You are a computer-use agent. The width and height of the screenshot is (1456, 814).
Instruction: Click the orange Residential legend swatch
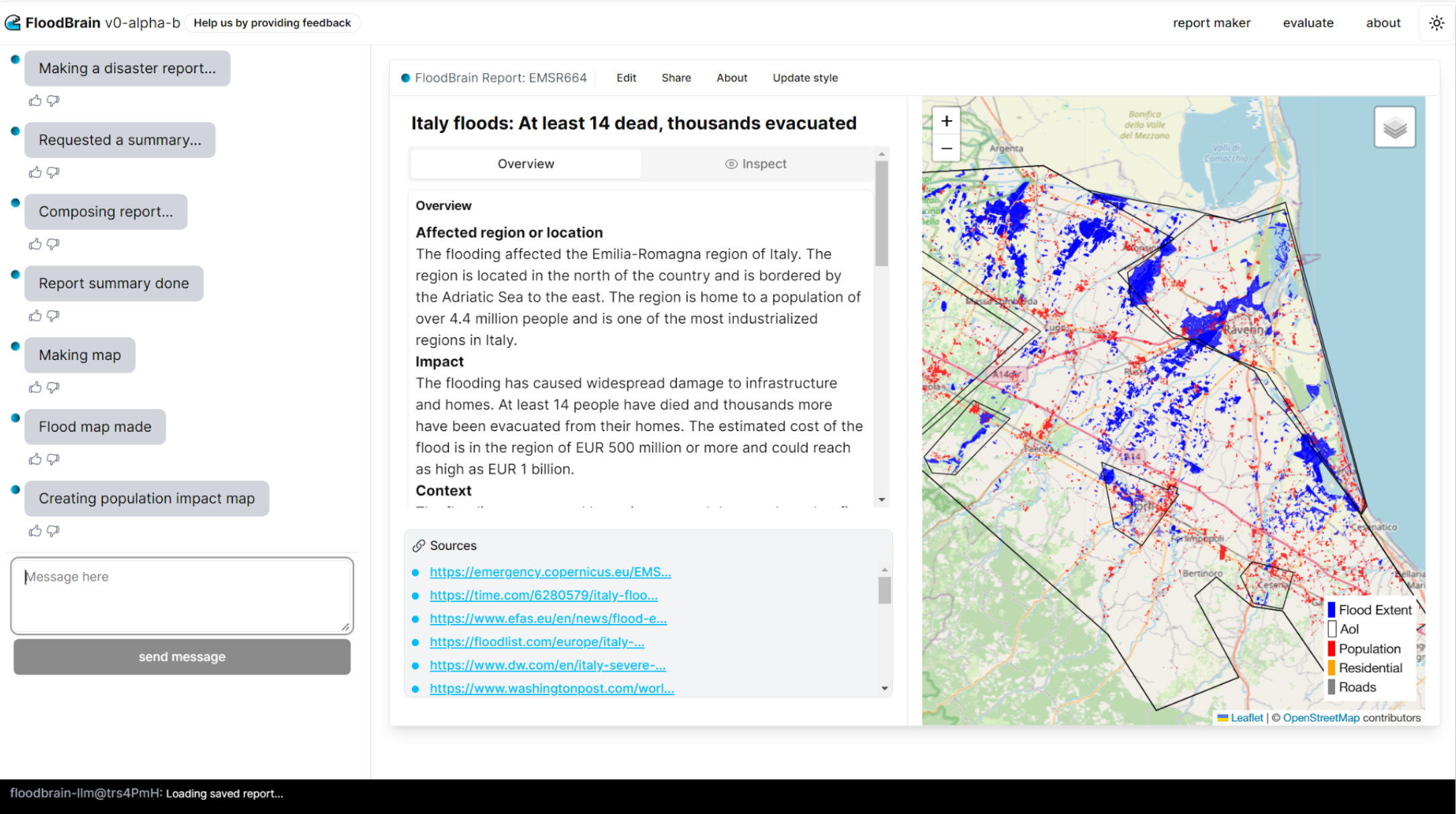(x=1331, y=668)
